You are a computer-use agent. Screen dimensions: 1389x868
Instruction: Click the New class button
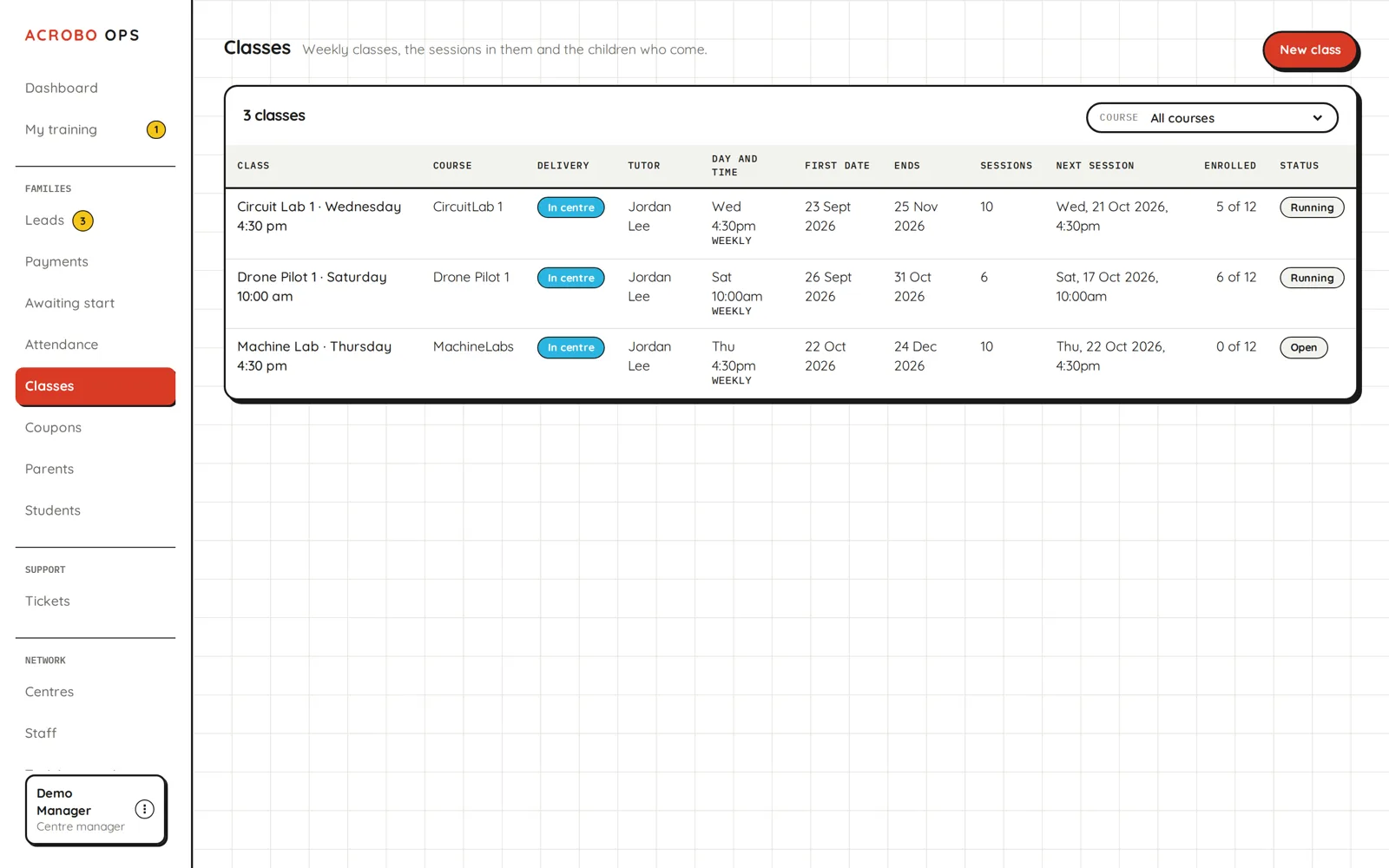[1310, 49]
